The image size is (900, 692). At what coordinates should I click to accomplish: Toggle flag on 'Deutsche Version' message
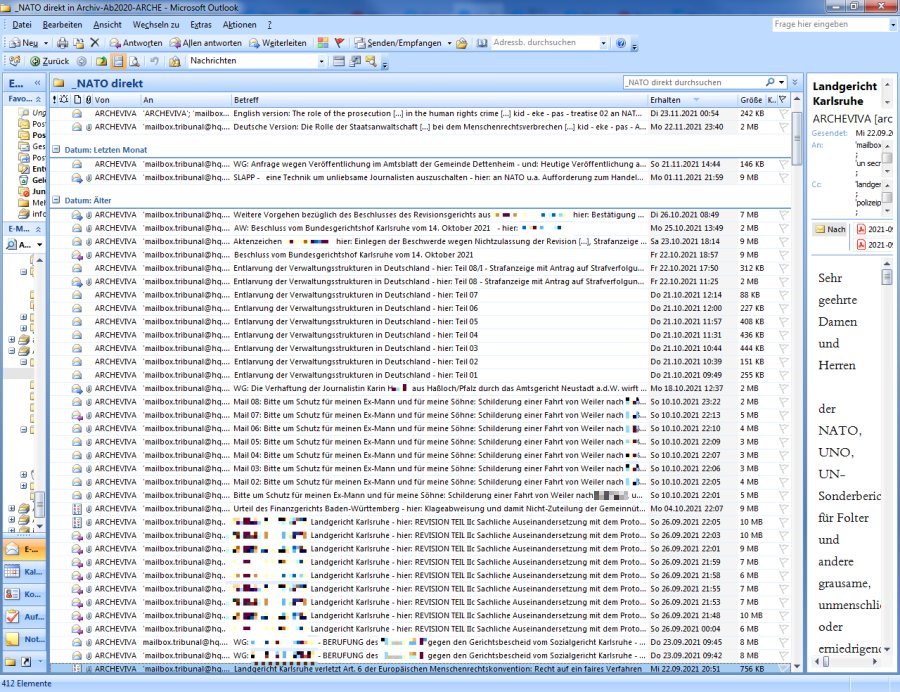(x=783, y=127)
